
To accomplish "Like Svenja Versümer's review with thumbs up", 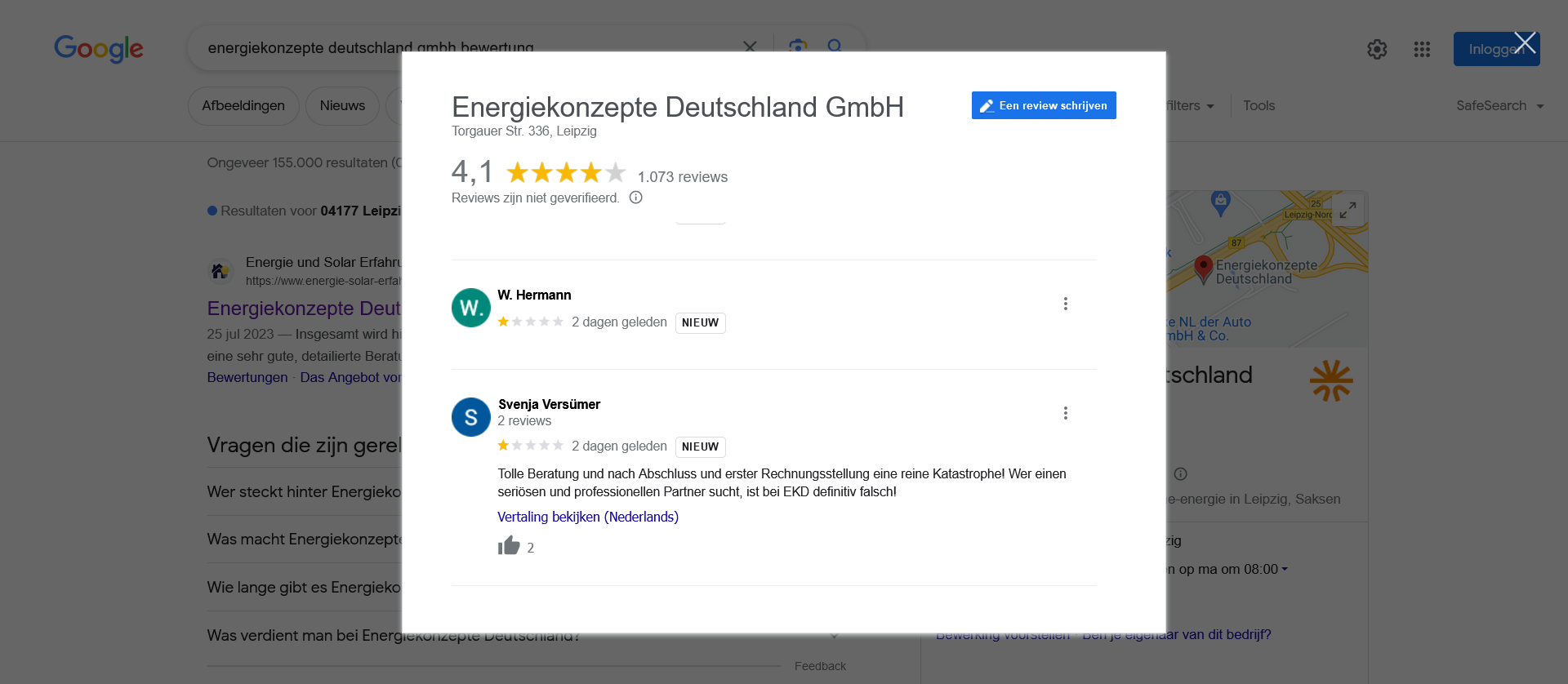I will pyautogui.click(x=509, y=546).
